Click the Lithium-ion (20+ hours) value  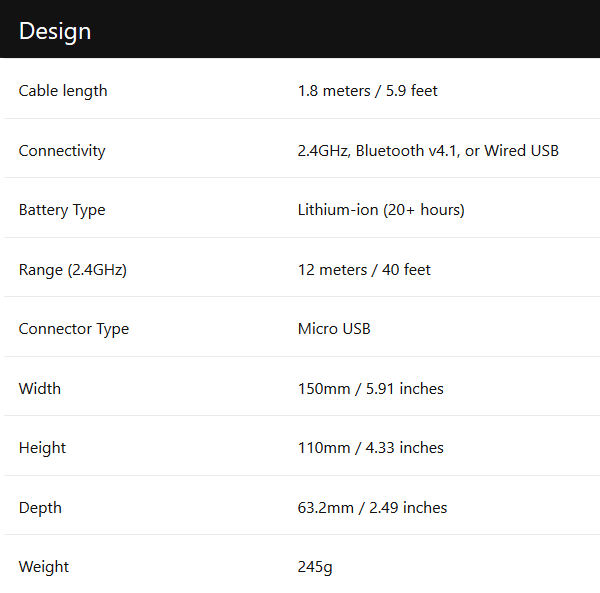pos(381,210)
